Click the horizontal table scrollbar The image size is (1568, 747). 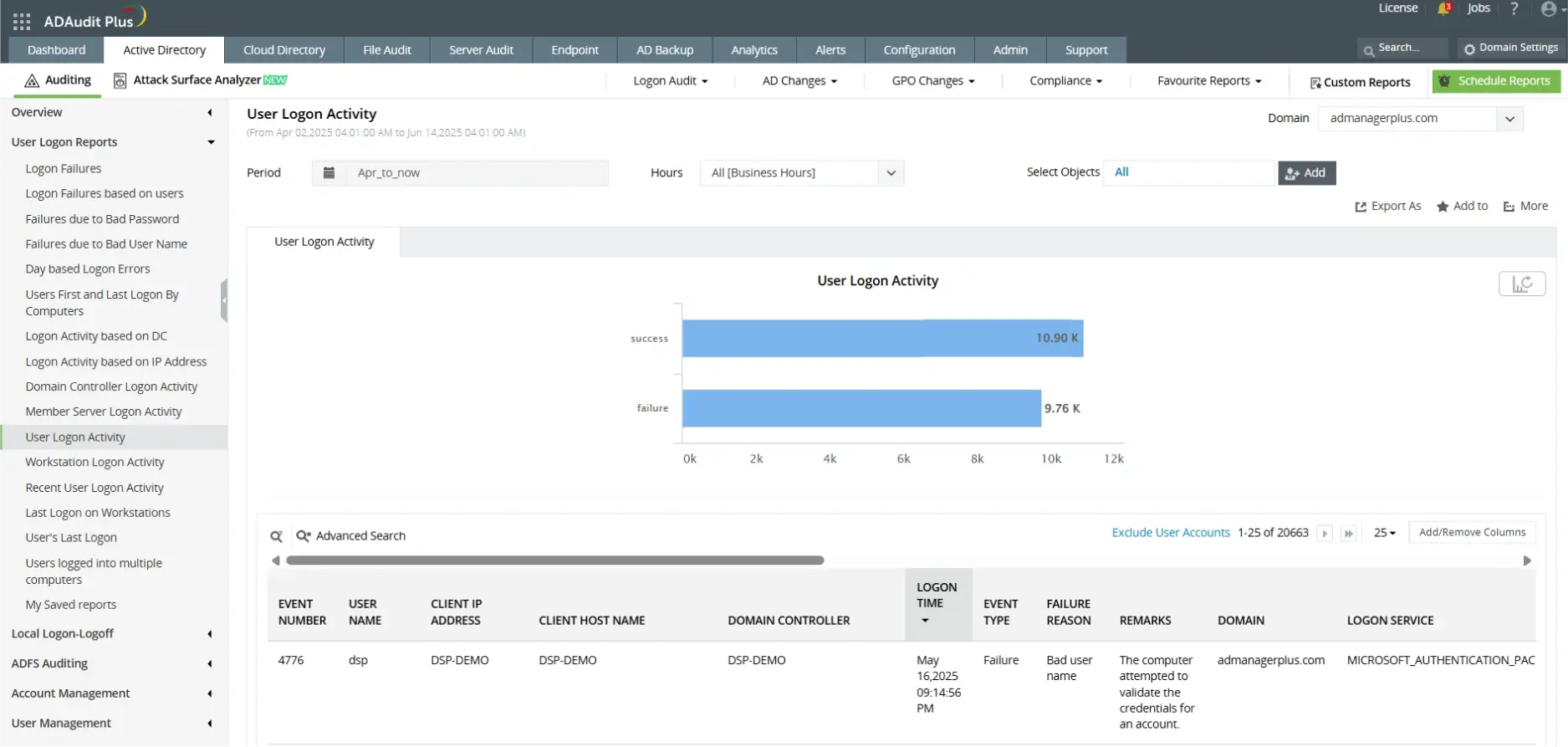click(555, 560)
